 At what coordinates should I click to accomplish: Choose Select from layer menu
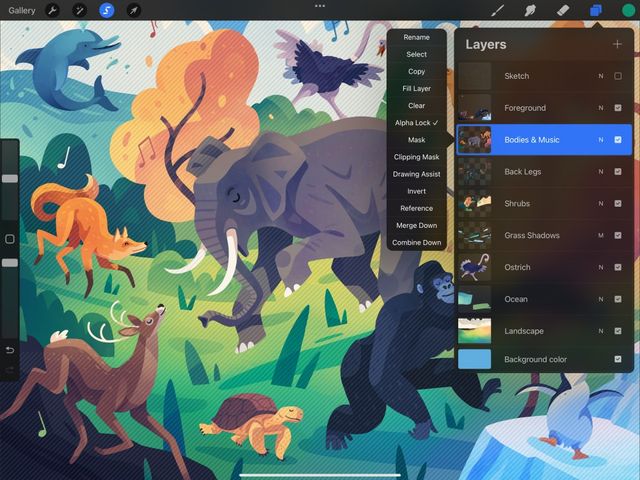(416, 54)
